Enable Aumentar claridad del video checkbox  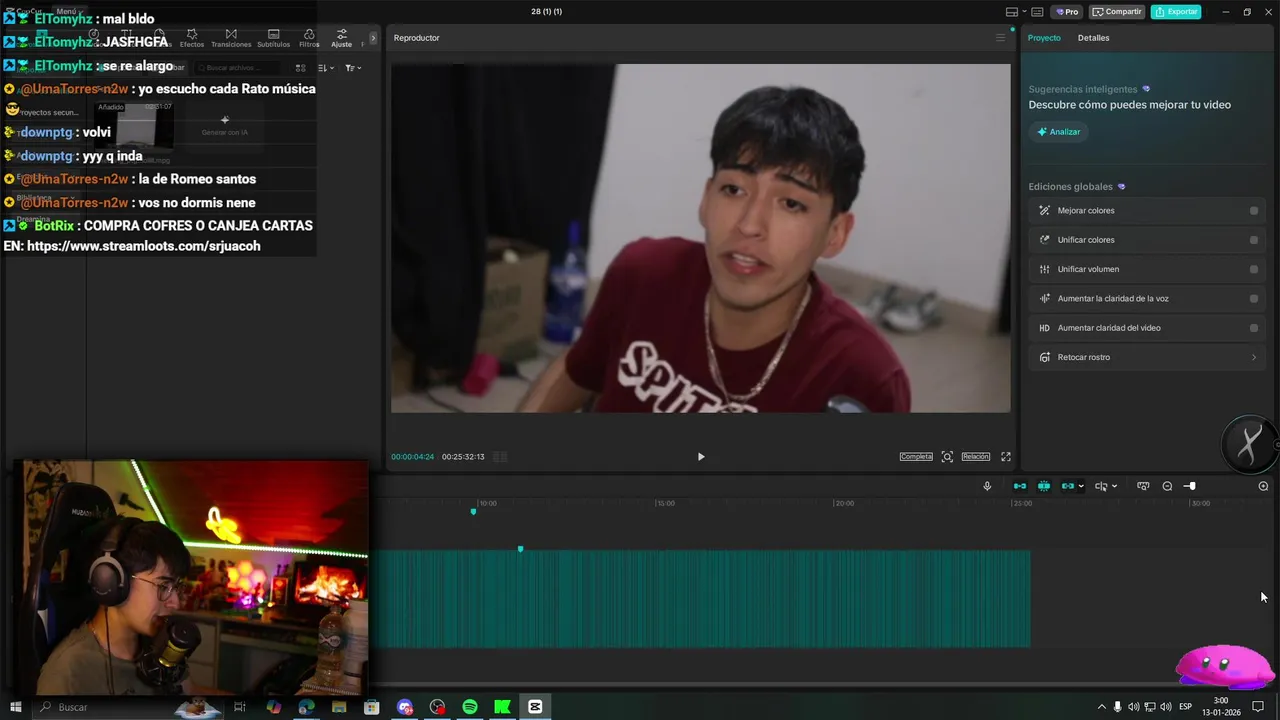[x=1254, y=328]
